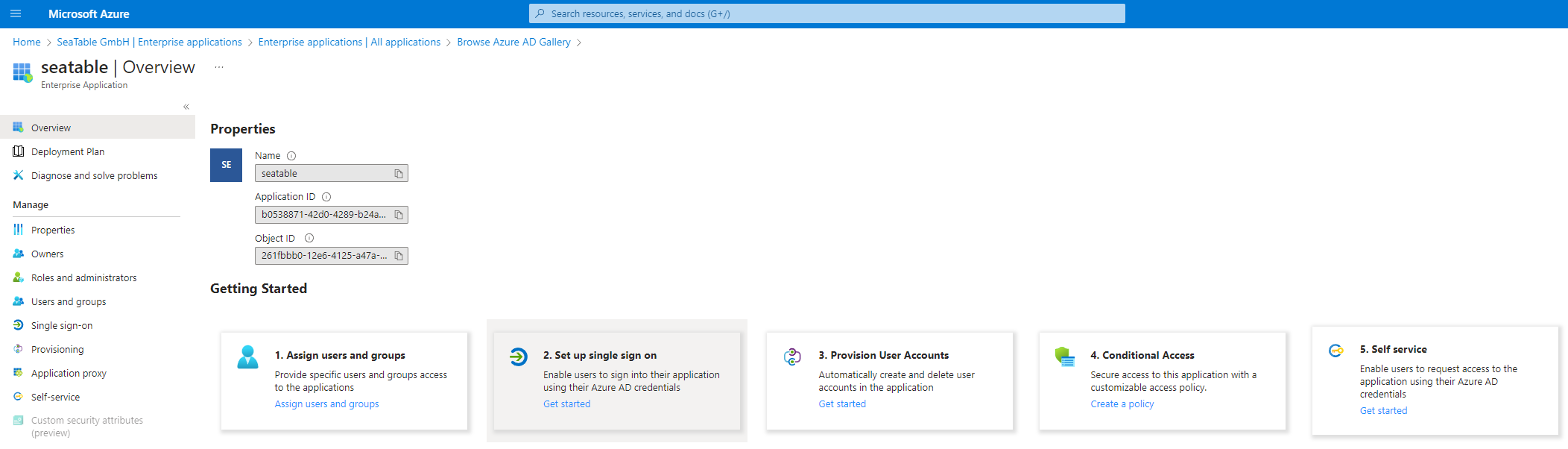Click the Provision User Accounts card icon
This screenshot has height=449, width=1568.
coord(792,357)
